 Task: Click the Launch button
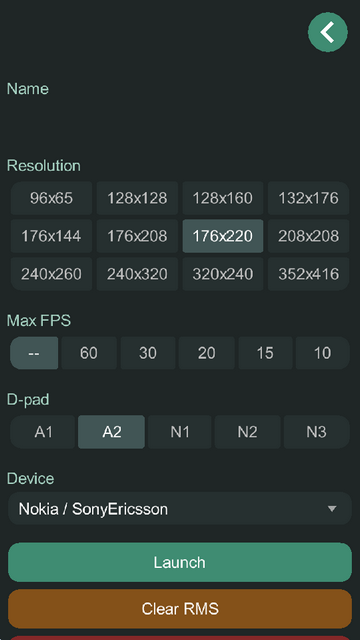click(180, 562)
